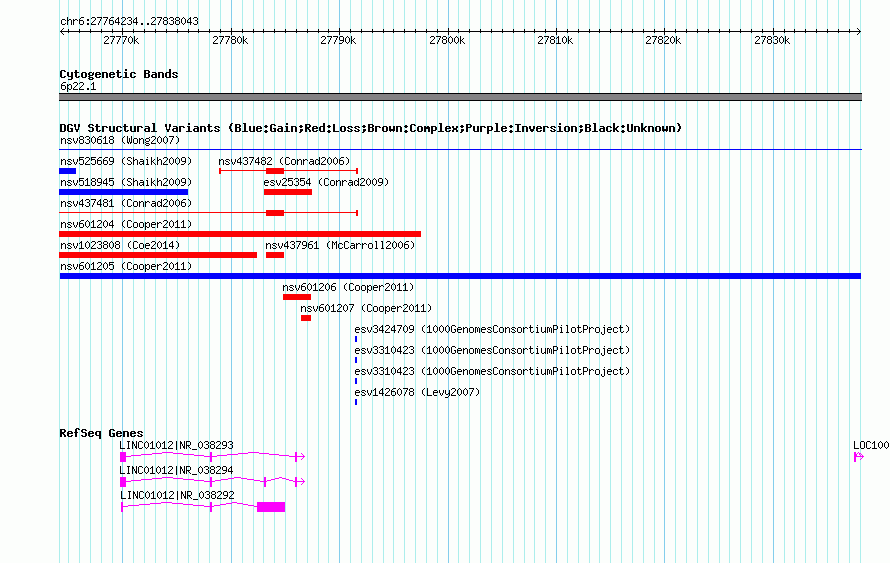Viewport: 890px width, 563px height.
Task: Click the nsv601205 full-width blue gain bar
Action: [460, 276]
